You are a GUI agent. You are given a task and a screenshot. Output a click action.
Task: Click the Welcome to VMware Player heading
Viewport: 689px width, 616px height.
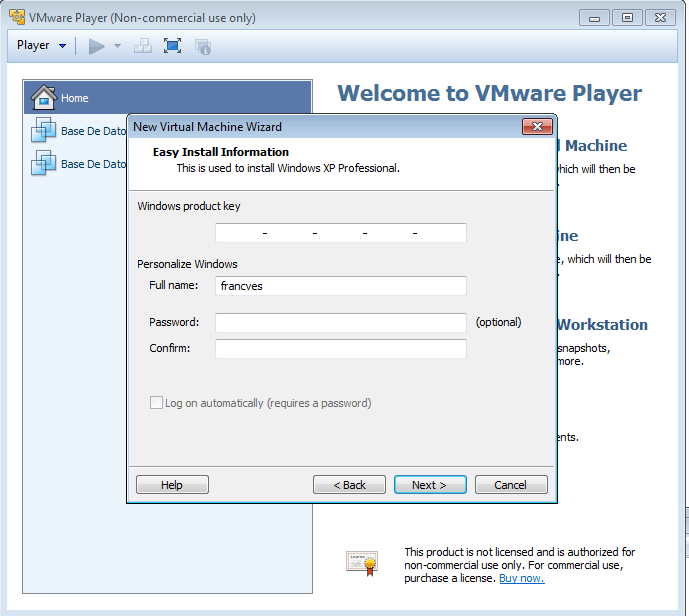click(x=490, y=93)
